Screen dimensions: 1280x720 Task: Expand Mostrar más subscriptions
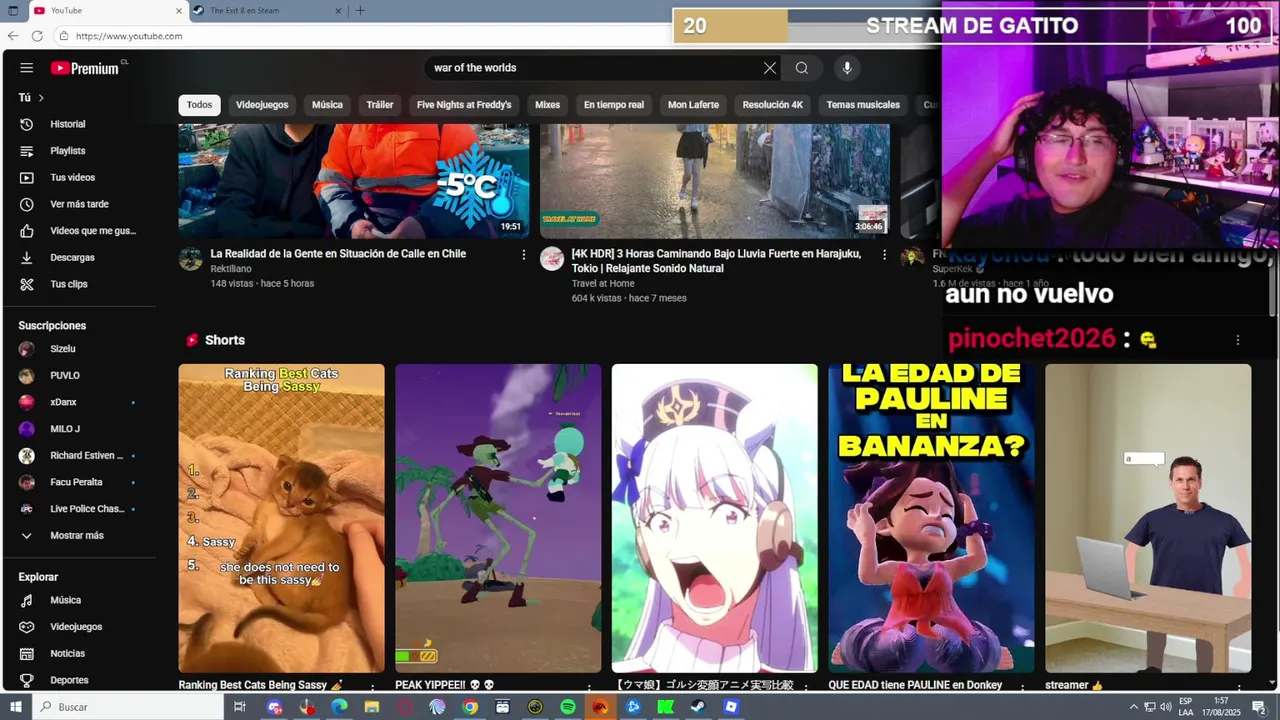(x=79, y=536)
